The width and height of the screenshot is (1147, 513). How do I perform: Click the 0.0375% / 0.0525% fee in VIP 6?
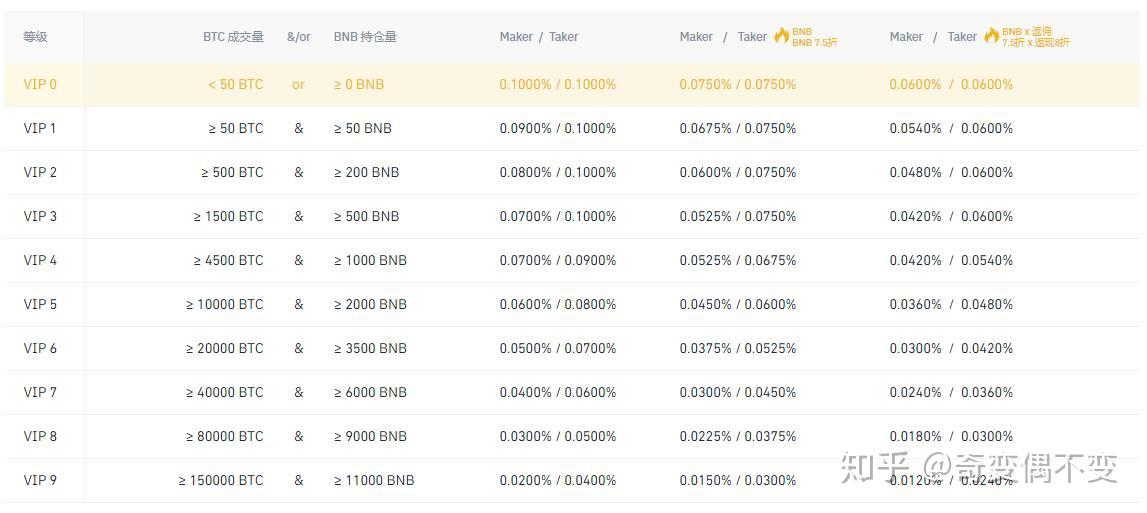point(738,348)
